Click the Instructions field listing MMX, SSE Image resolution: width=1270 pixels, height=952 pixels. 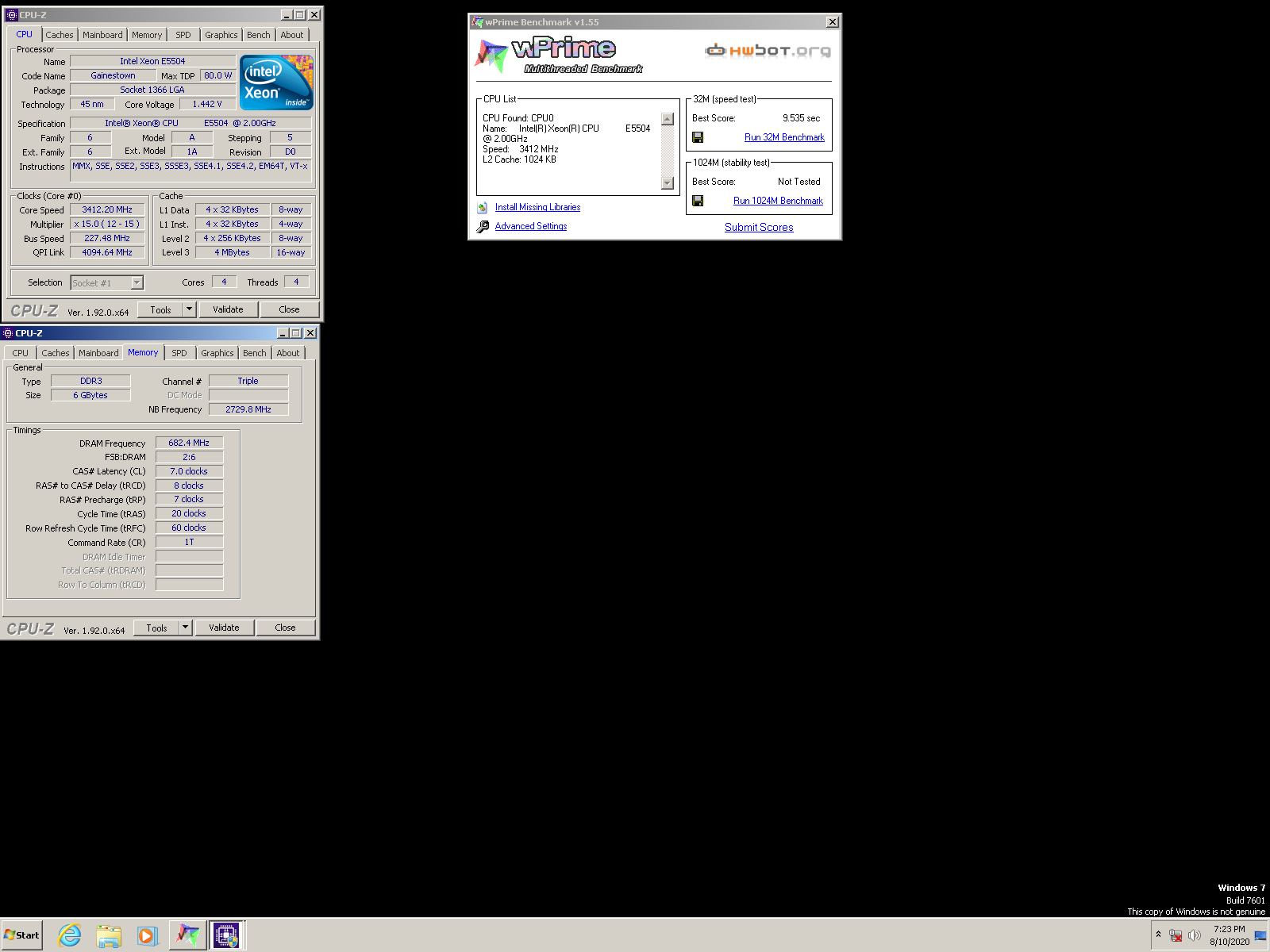[x=190, y=170]
